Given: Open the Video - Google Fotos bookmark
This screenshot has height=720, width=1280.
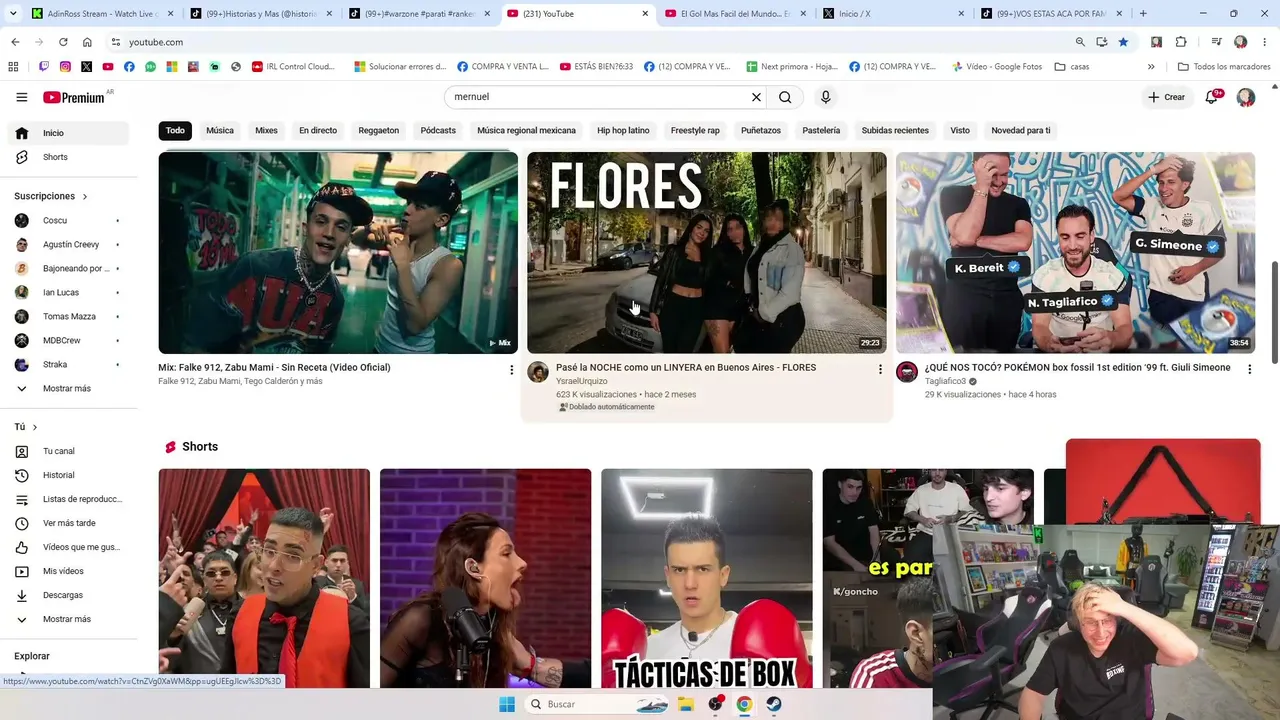Looking at the screenshot, I should click(996, 67).
